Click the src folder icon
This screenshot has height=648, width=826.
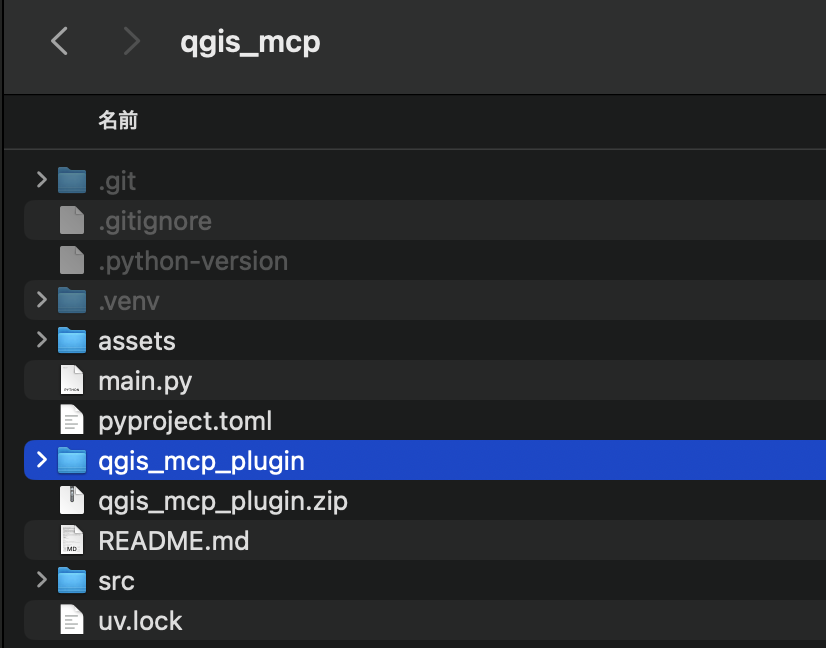(72, 581)
